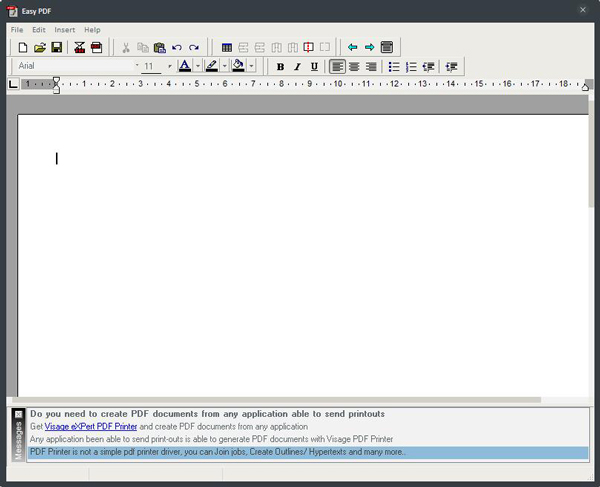This screenshot has width=600, height=487.
Task: Click the second greyed column icon in the table toolbar
Action: pyautogui.click(x=293, y=47)
